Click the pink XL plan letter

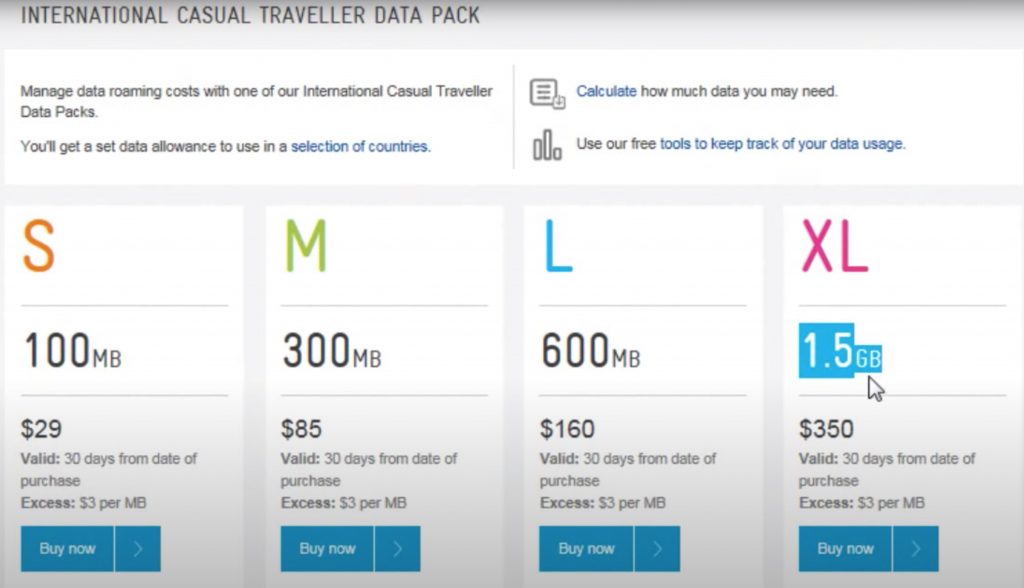click(834, 246)
